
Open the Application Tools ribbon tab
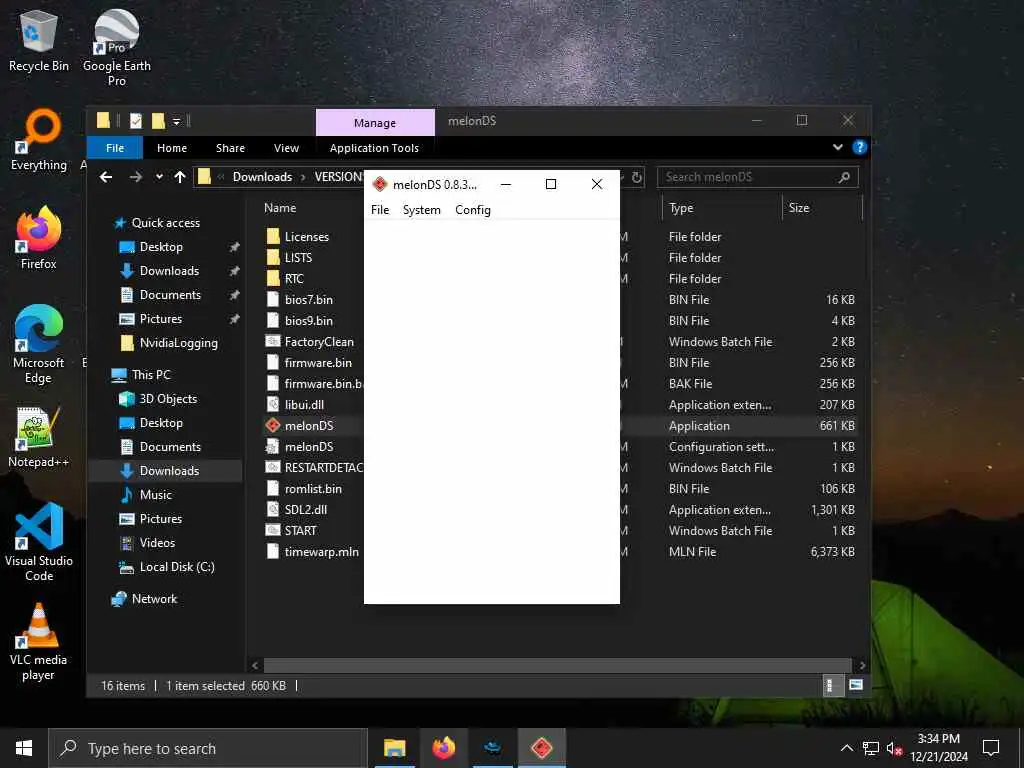[374, 148]
